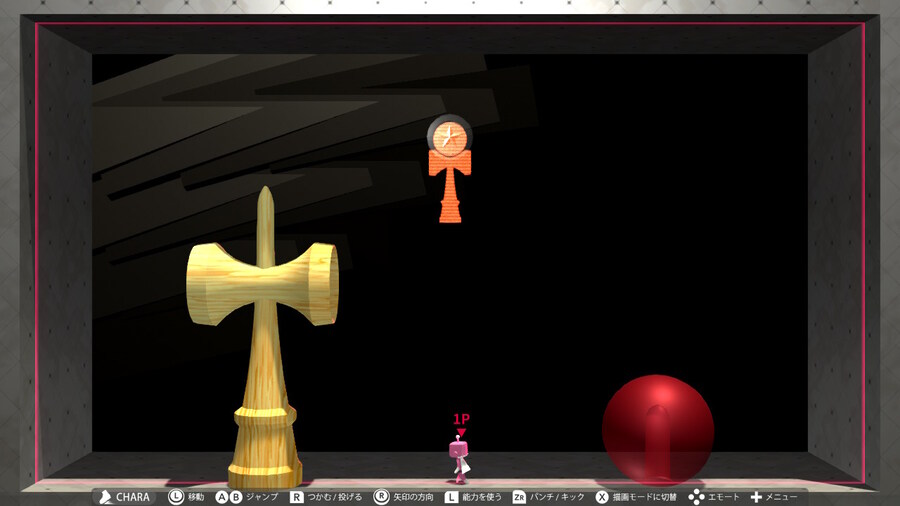This screenshot has width=900, height=506.
Task: Open the menu with plus icon
Action: click(x=756, y=497)
